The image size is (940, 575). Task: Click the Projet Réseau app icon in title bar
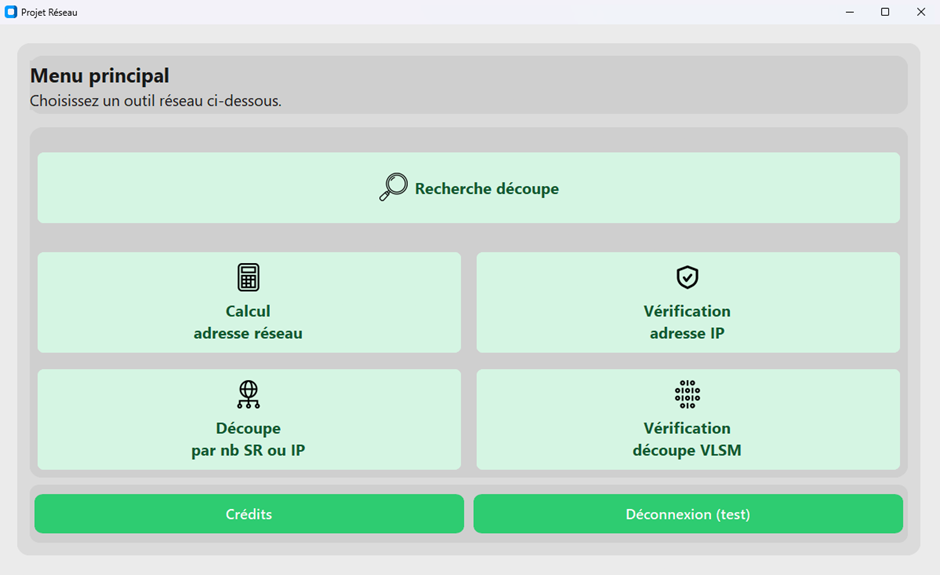pos(11,12)
